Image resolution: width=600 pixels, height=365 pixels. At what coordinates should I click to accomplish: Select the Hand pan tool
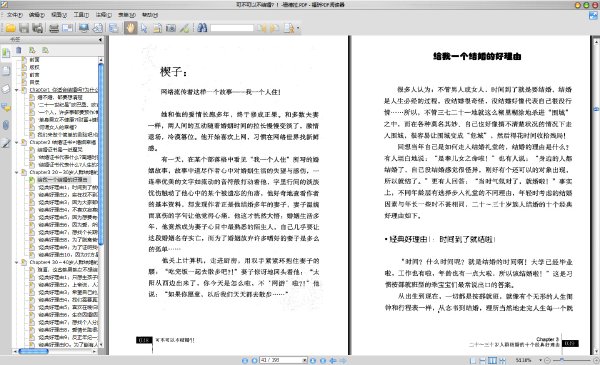pos(130,28)
